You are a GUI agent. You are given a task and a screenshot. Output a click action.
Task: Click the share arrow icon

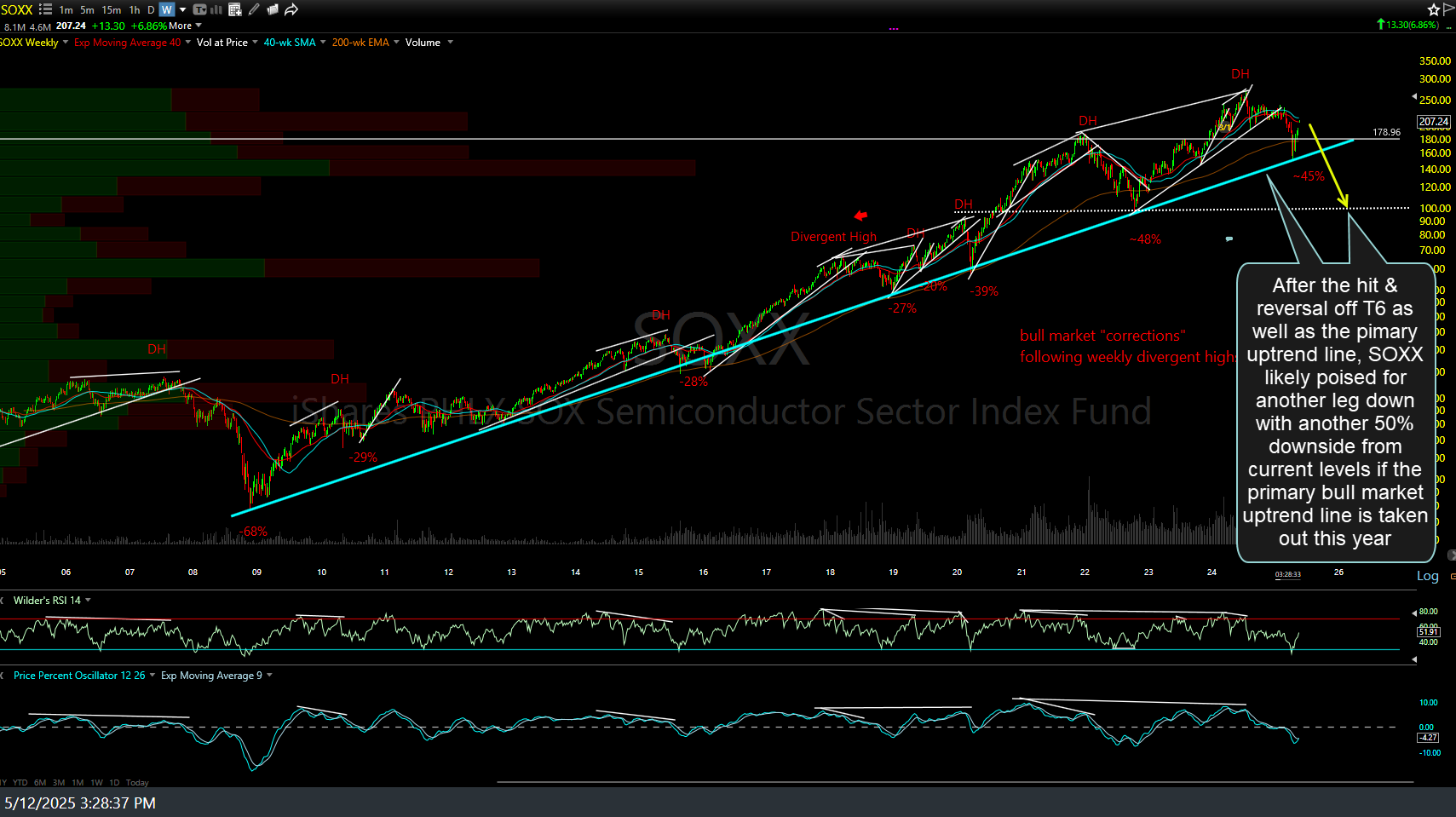(x=291, y=10)
